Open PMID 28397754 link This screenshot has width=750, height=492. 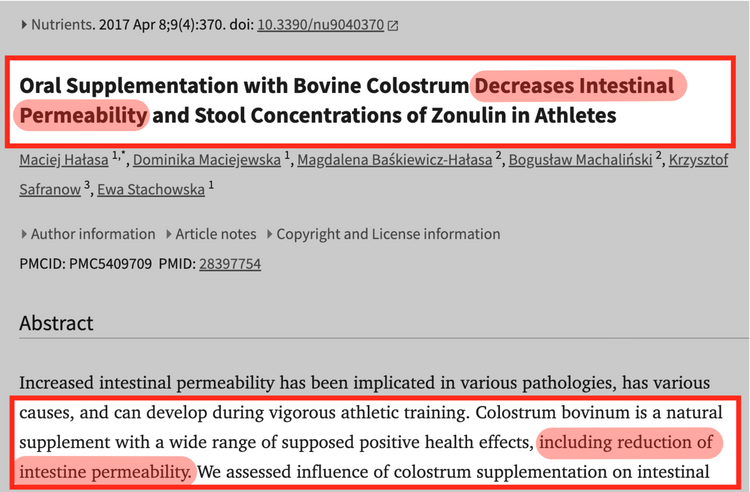(230, 264)
